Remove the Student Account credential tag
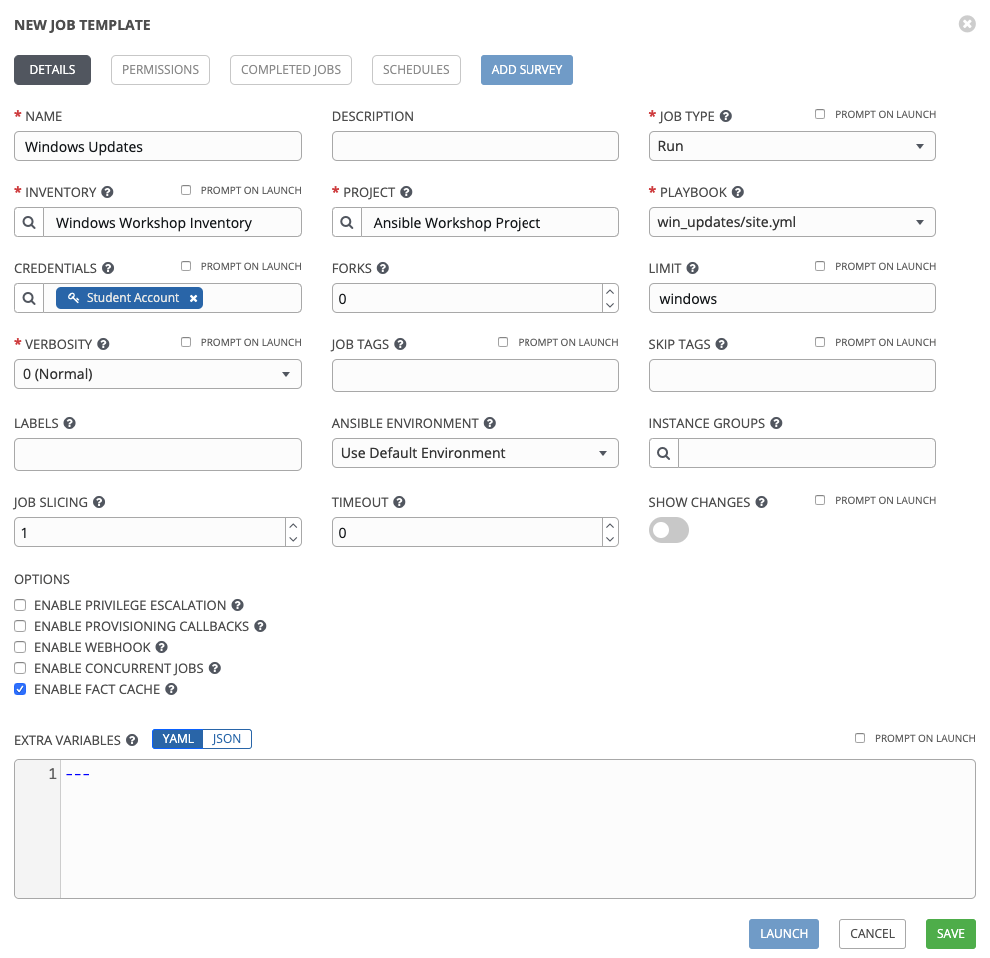The height and width of the screenshot is (958, 990). [193, 297]
